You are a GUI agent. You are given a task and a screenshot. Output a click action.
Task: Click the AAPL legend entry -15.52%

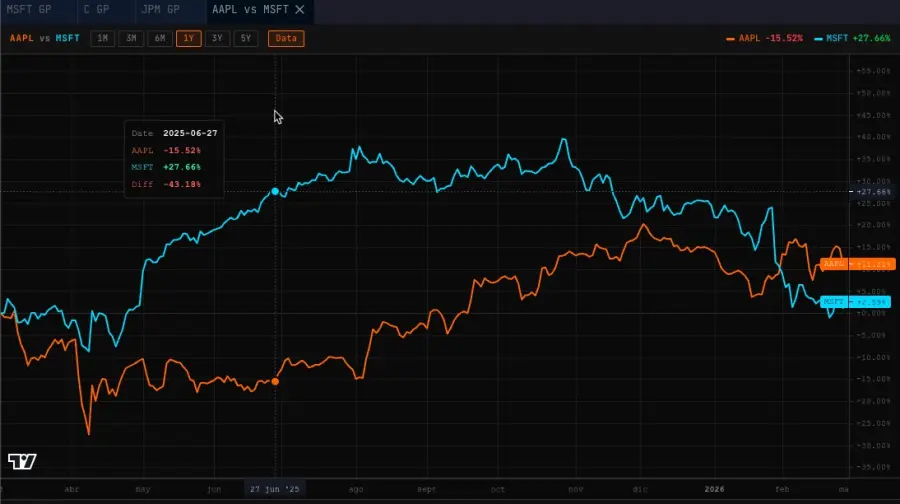point(765,38)
